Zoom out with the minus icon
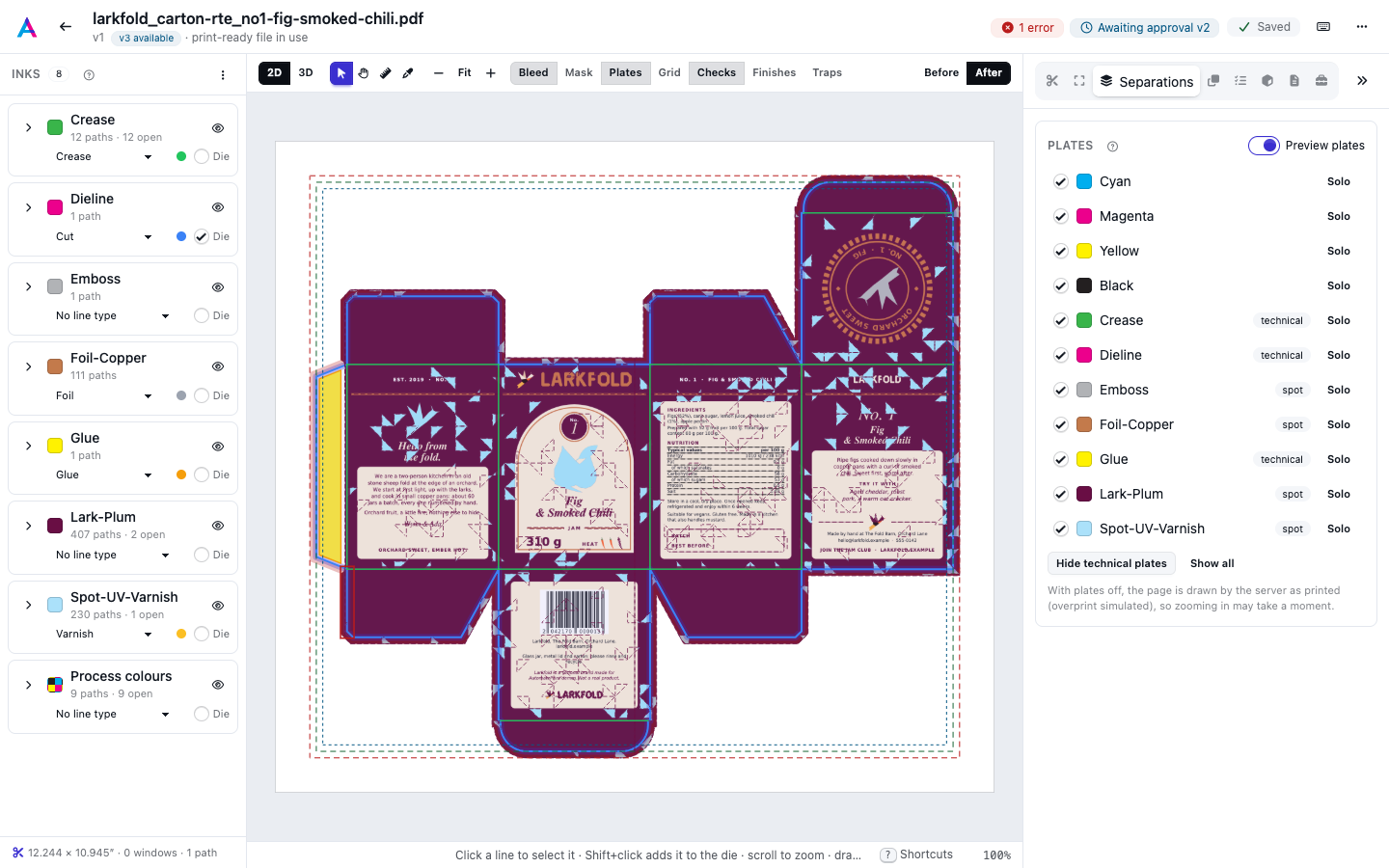This screenshot has height=868, width=1389. (439, 73)
